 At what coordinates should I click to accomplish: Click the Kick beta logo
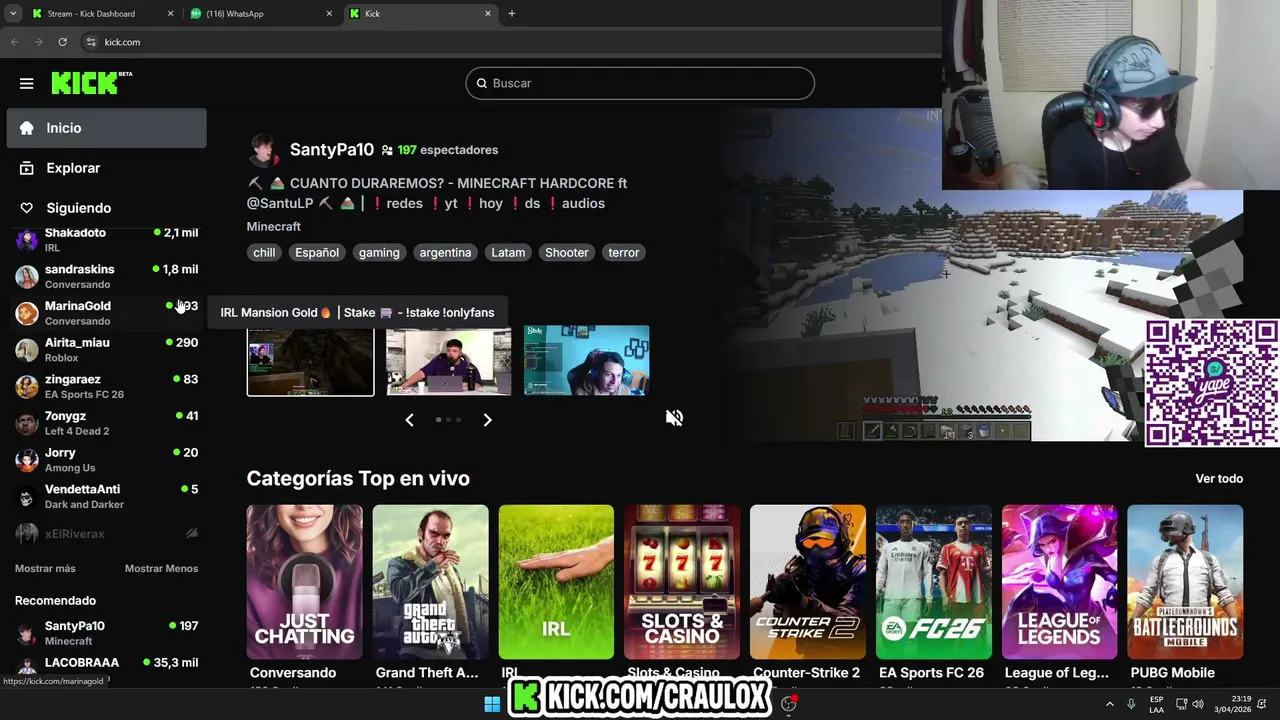[91, 83]
